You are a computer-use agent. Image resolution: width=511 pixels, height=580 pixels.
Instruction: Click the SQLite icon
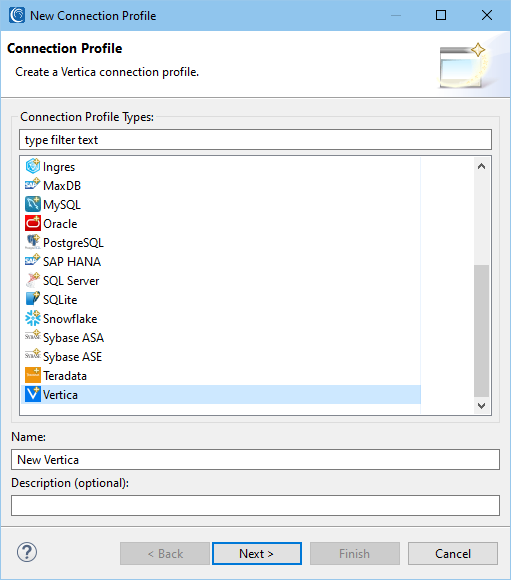(33, 300)
